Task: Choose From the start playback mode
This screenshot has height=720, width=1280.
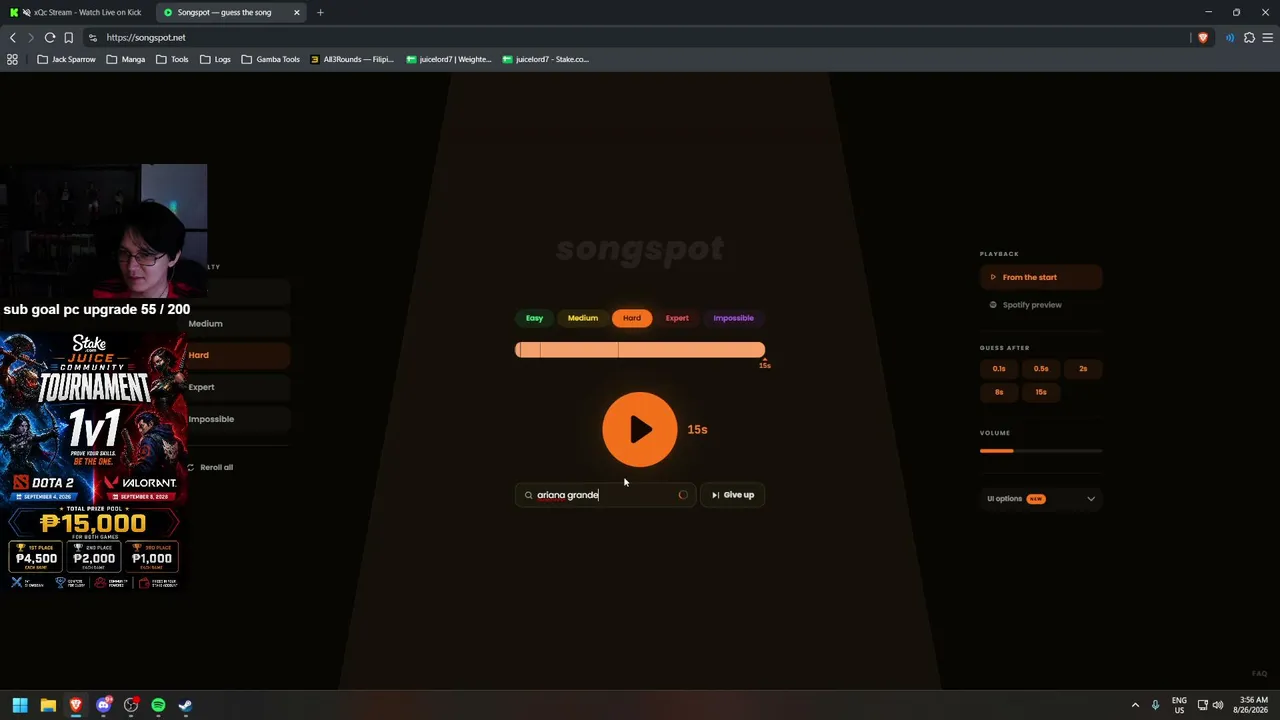Action: coord(1040,277)
